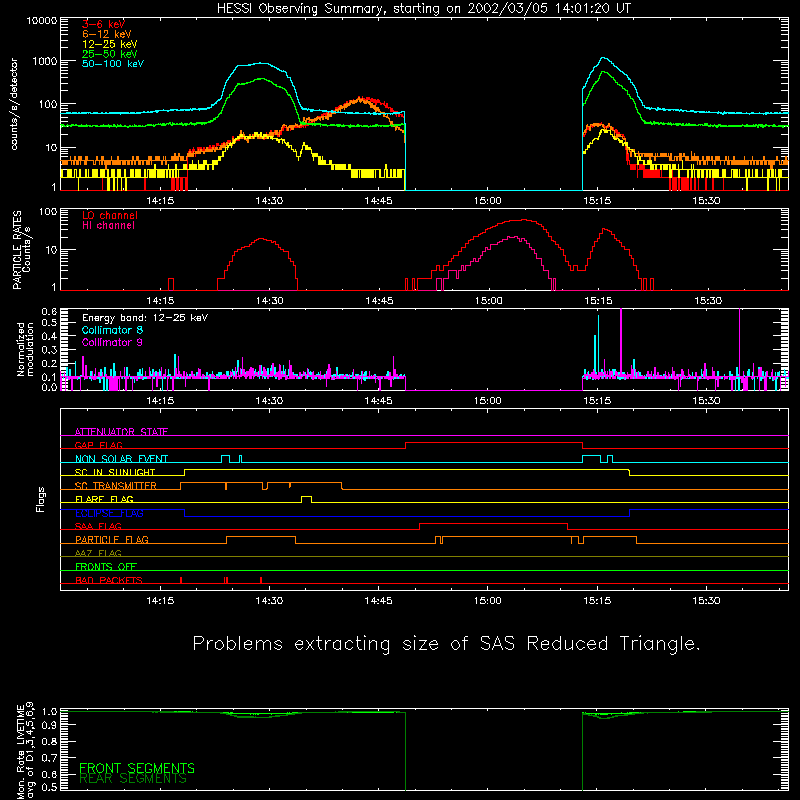Screen dimensions: 800x800
Task: Click the GAP FLAG label
Action: tap(98, 445)
